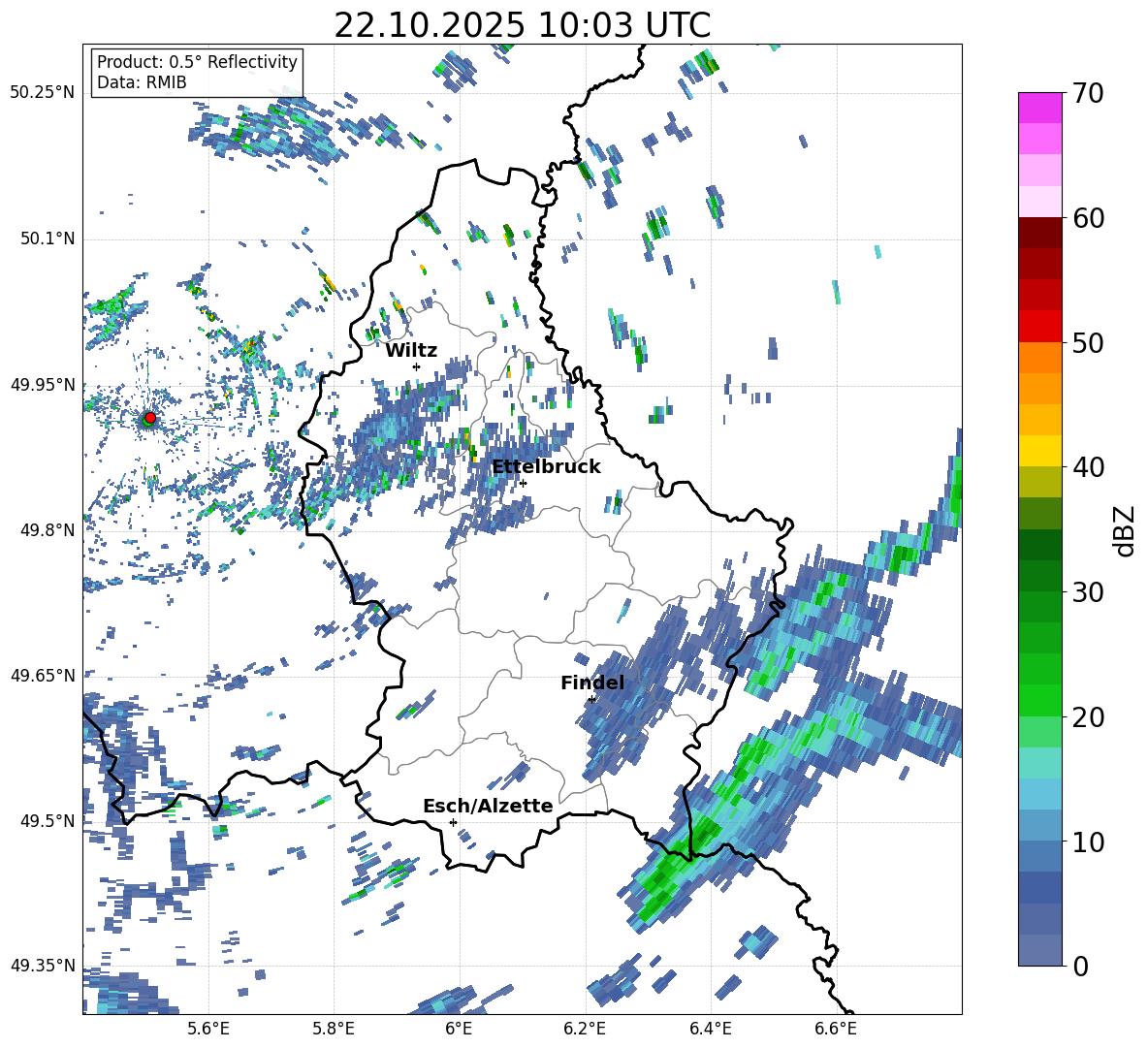Click the 49.65°N latitude label
1148x1048 pixels.
pos(43,675)
